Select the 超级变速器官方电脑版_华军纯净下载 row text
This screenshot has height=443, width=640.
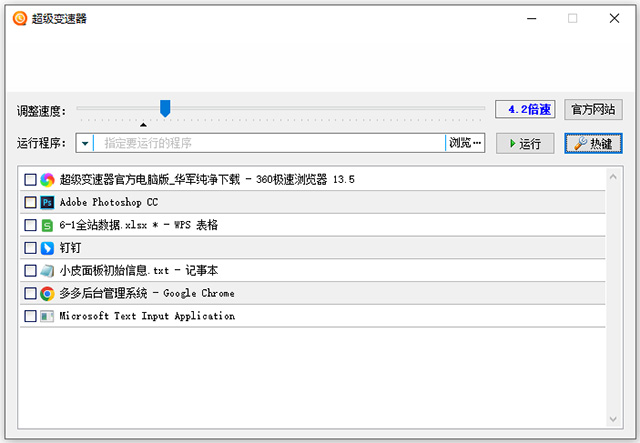[207, 180]
